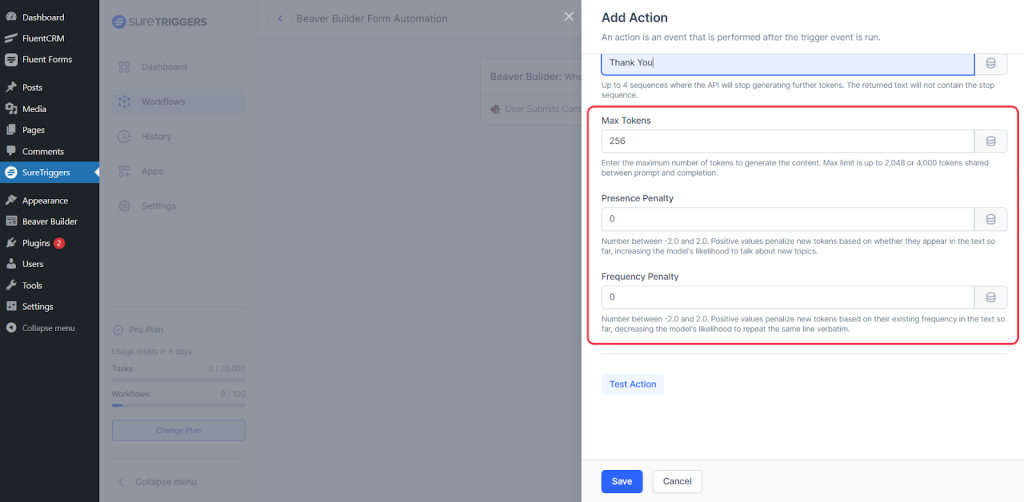Image resolution: width=1024 pixels, height=502 pixels.
Task: Open SureTriggers Apps page
Action: click(152, 171)
